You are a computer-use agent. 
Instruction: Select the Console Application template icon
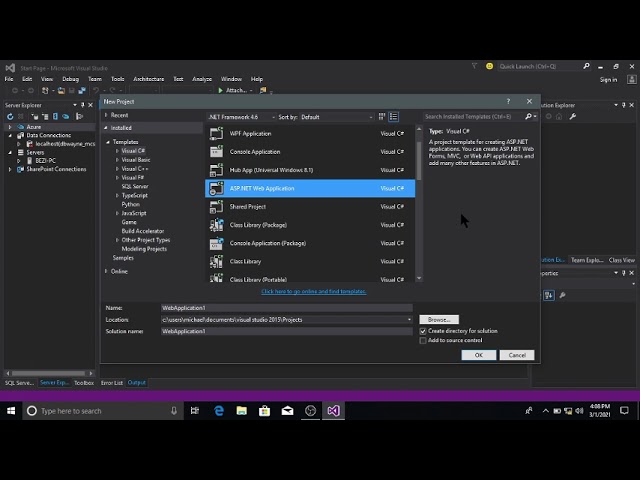pyautogui.click(x=216, y=151)
